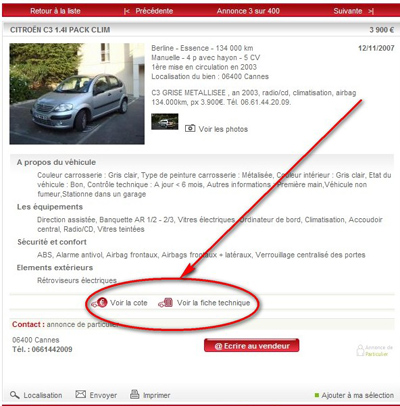Click the camera icon beside Voir les photos
Viewport: 400px width, 406px height.
(190, 128)
